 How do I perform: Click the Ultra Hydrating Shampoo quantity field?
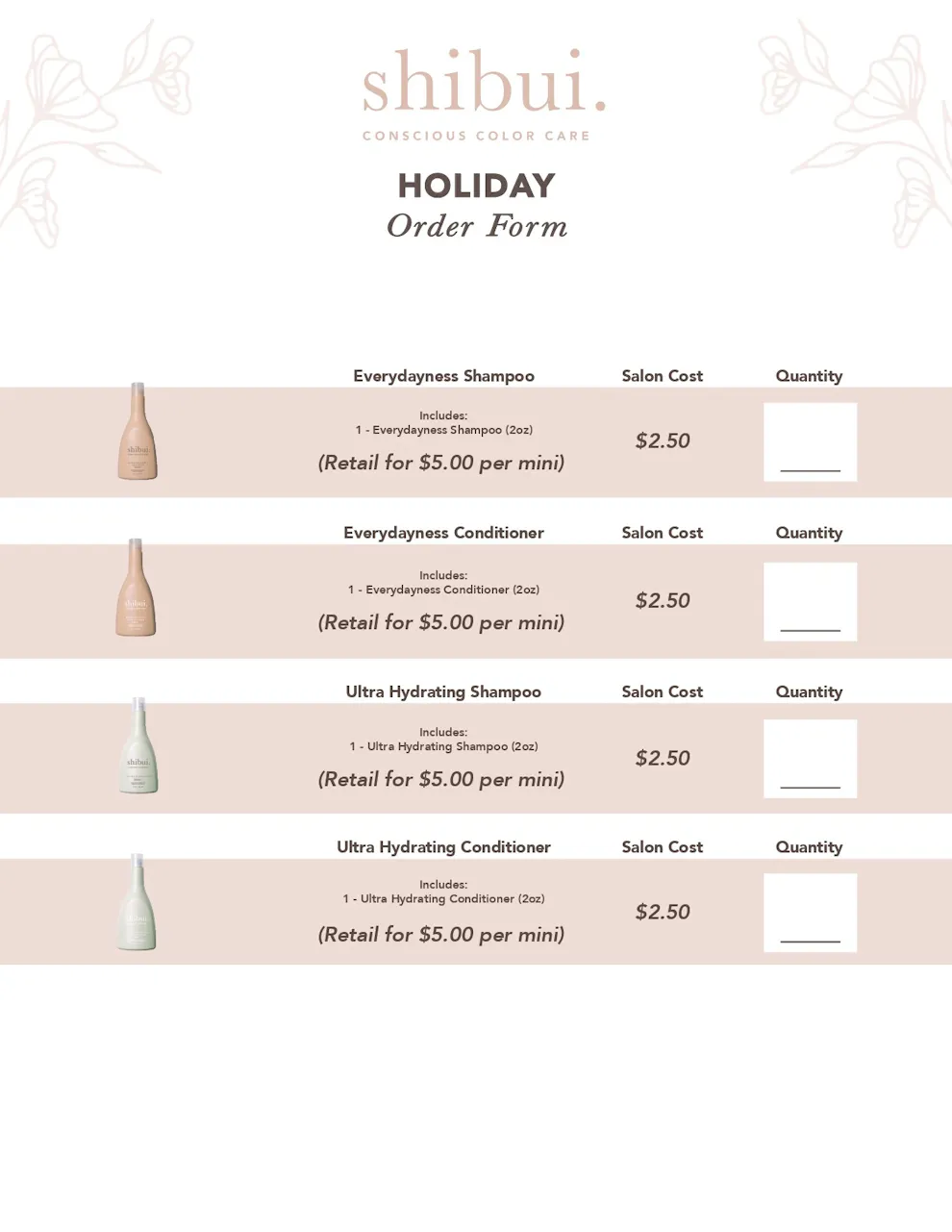pyautogui.click(x=810, y=758)
